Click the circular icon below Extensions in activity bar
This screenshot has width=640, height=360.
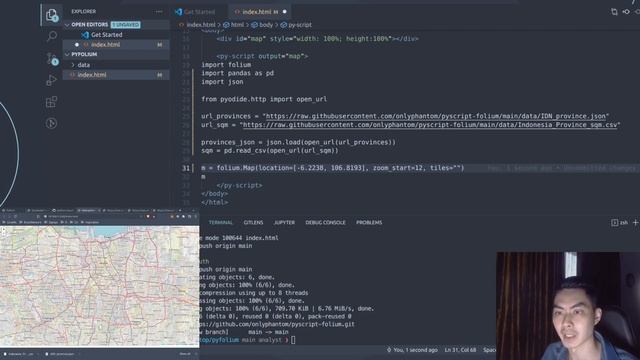pyautogui.click(x=51, y=123)
